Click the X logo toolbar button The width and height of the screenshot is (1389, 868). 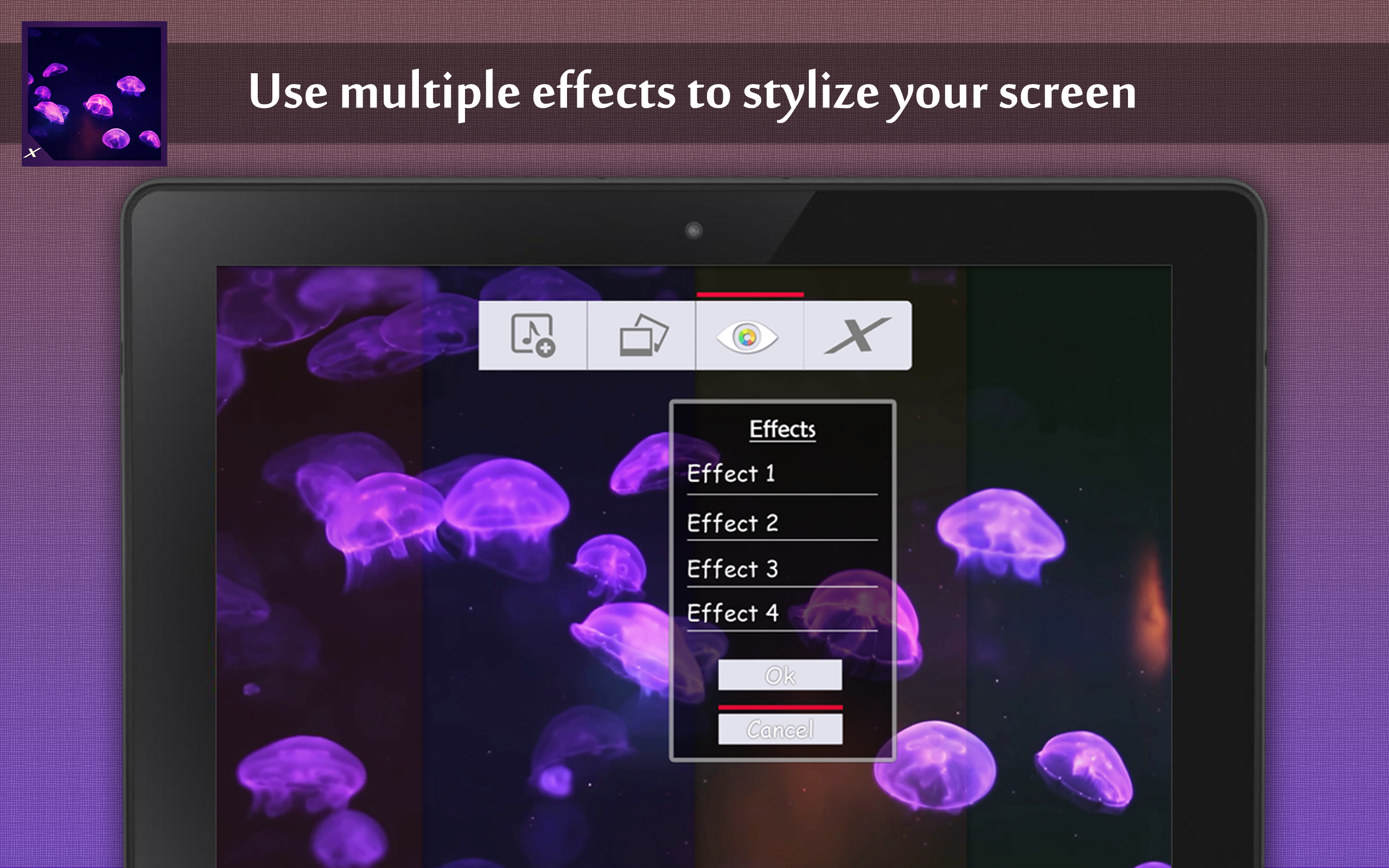click(x=857, y=335)
